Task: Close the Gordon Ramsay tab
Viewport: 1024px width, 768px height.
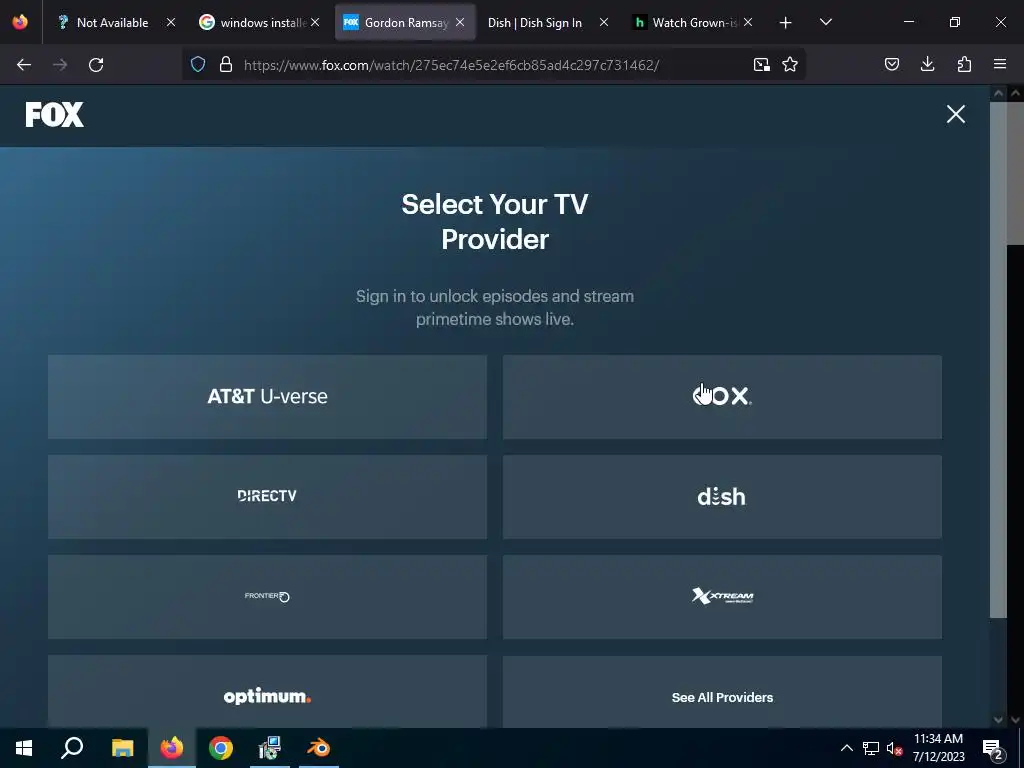Action: (460, 23)
